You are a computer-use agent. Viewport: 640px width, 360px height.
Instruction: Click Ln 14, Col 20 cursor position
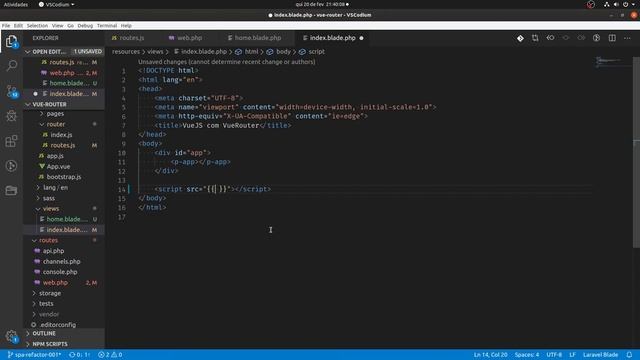(491, 355)
